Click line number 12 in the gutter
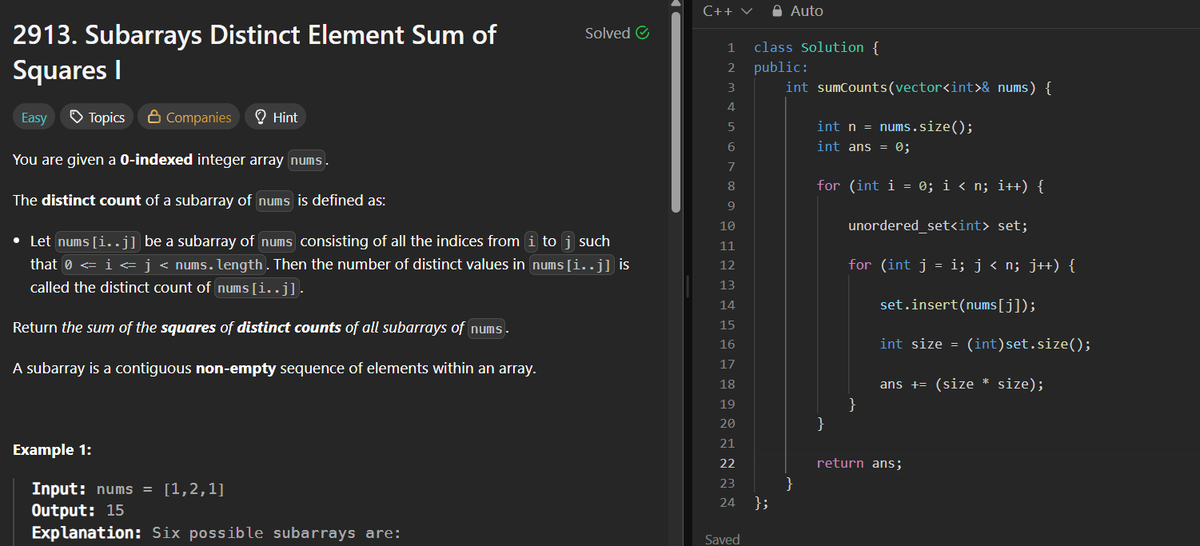Image resolution: width=1200 pixels, height=546 pixels. [728, 265]
